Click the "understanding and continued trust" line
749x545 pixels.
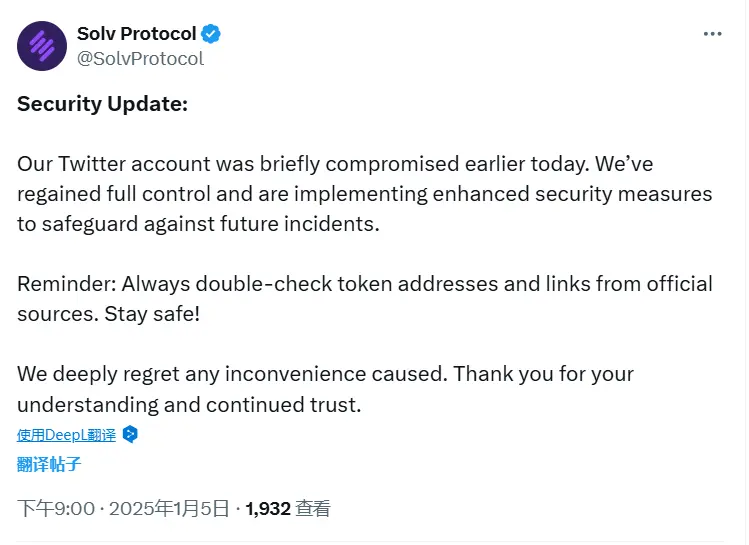point(188,404)
